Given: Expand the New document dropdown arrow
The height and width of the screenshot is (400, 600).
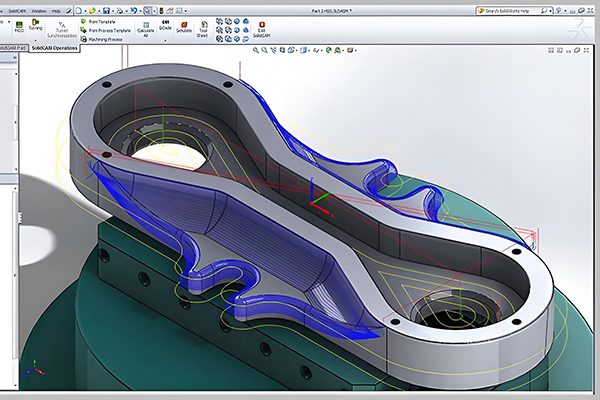Looking at the screenshot, I should (85, 11).
